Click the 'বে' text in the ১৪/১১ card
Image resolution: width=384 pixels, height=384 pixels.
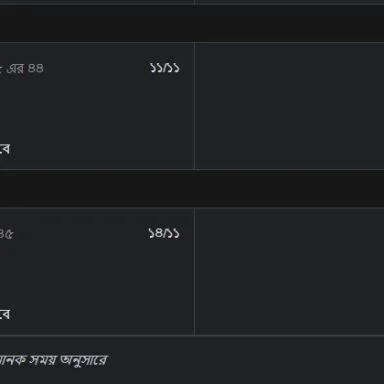(x=5, y=314)
